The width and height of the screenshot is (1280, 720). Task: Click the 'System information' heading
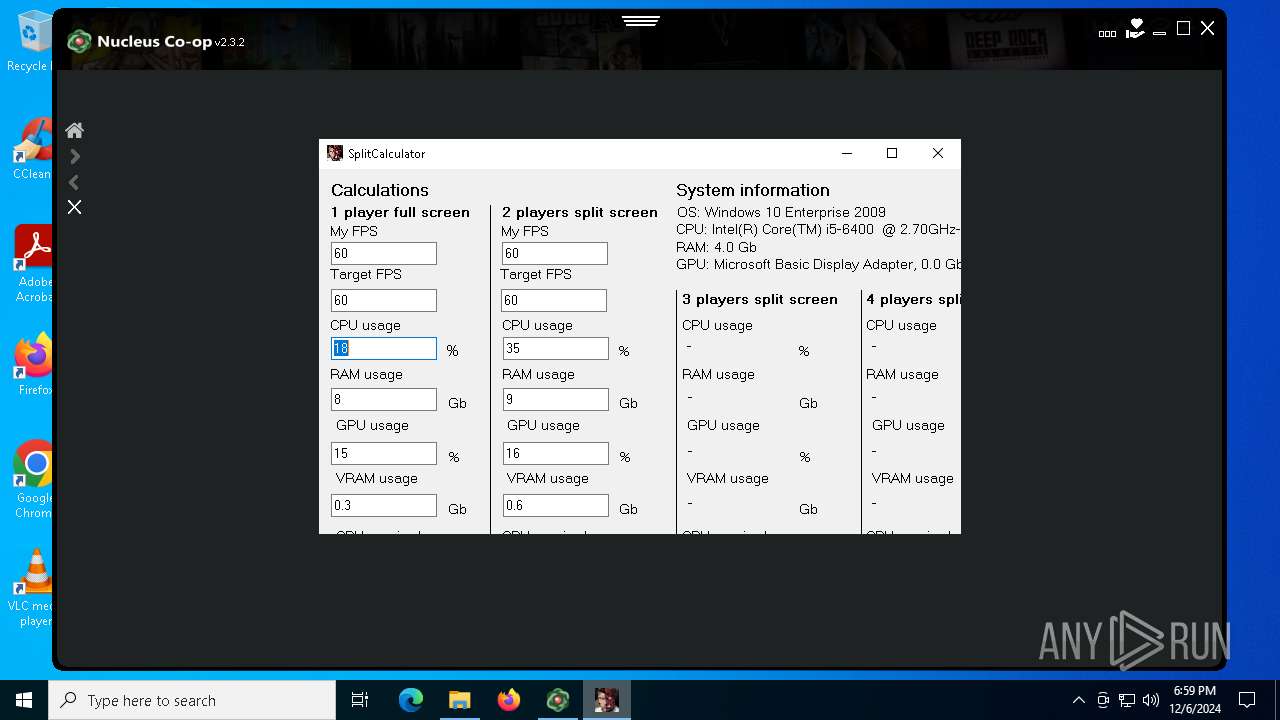coord(753,190)
